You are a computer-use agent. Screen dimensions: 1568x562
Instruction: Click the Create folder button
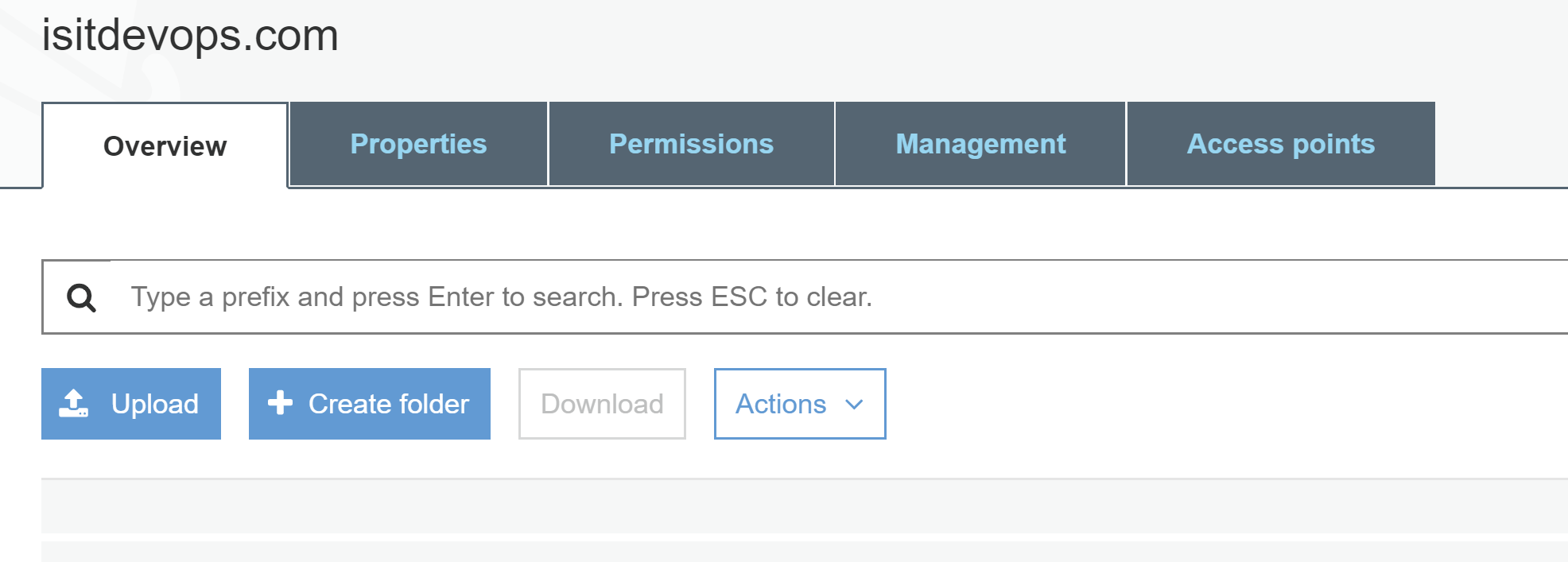click(x=370, y=404)
